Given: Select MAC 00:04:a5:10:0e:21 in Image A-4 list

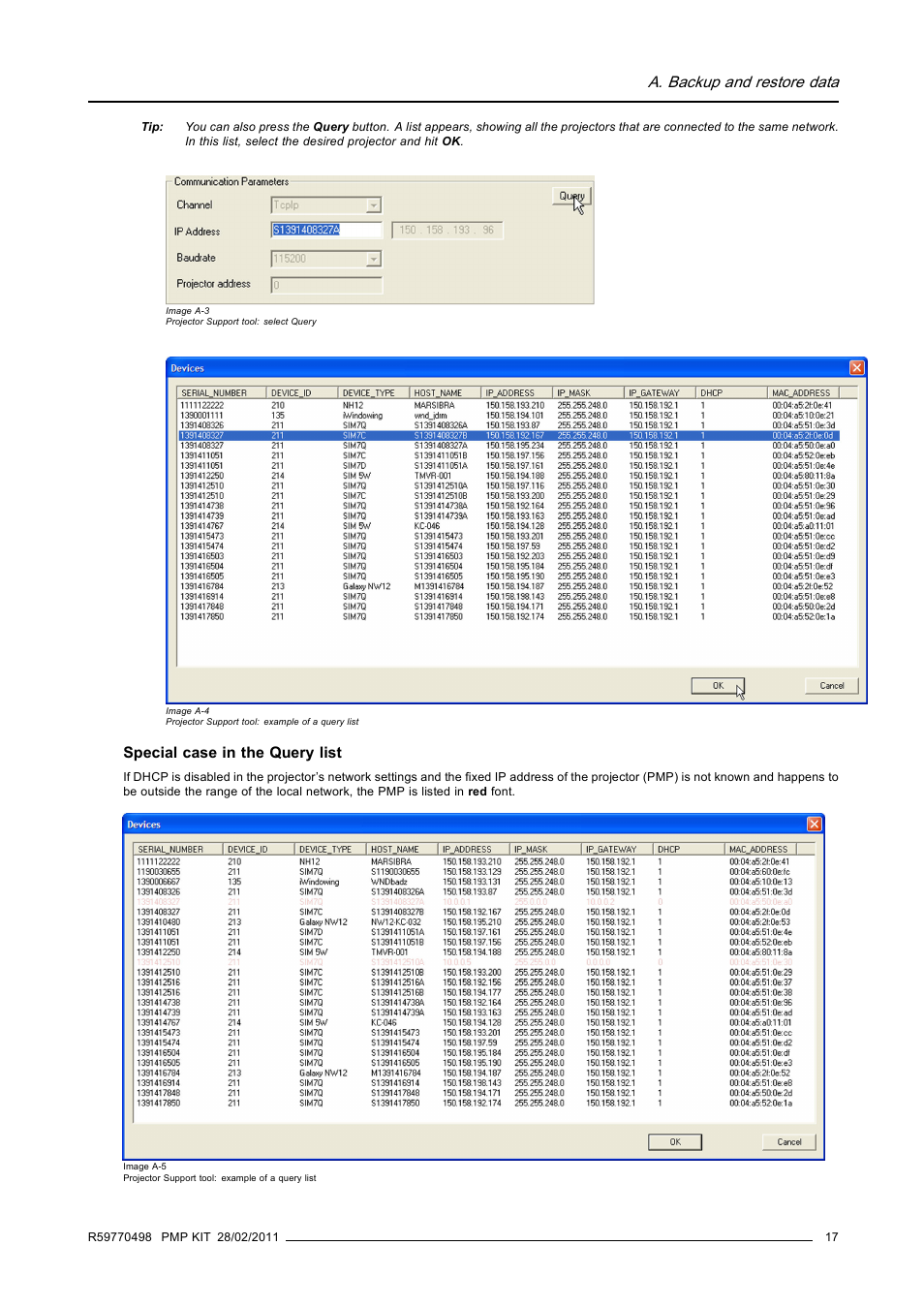Looking at the screenshot, I should tap(803, 416).
